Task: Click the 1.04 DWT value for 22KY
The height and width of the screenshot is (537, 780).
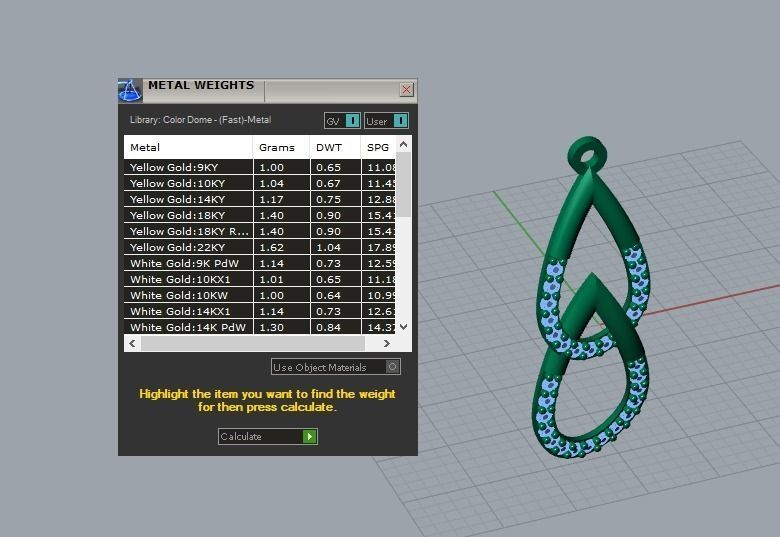Action: point(328,247)
